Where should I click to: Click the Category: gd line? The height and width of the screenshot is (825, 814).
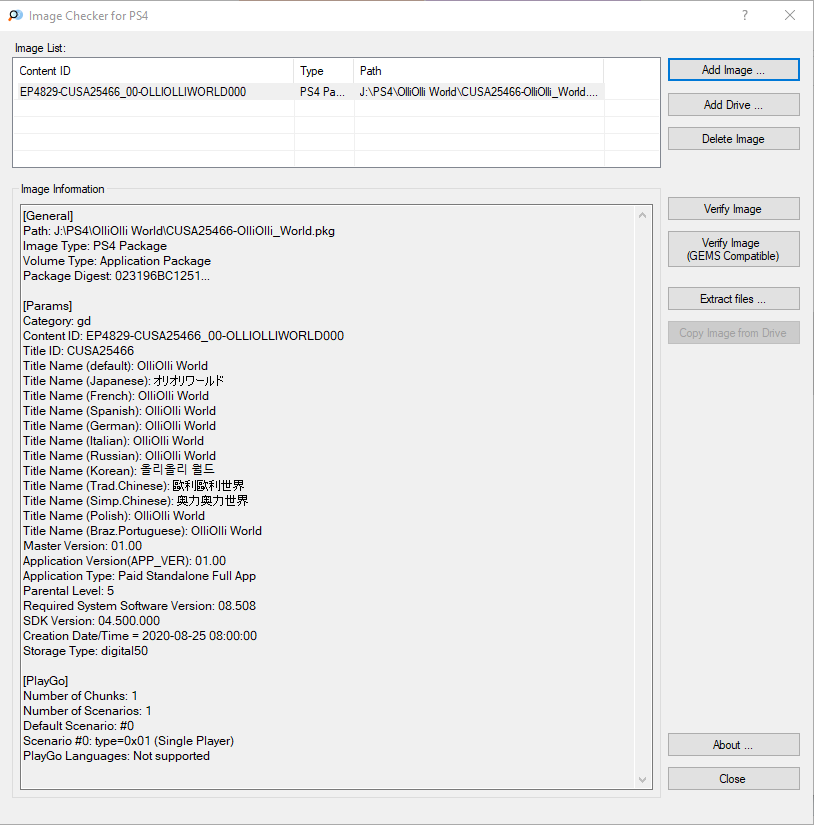(x=57, y=321)
